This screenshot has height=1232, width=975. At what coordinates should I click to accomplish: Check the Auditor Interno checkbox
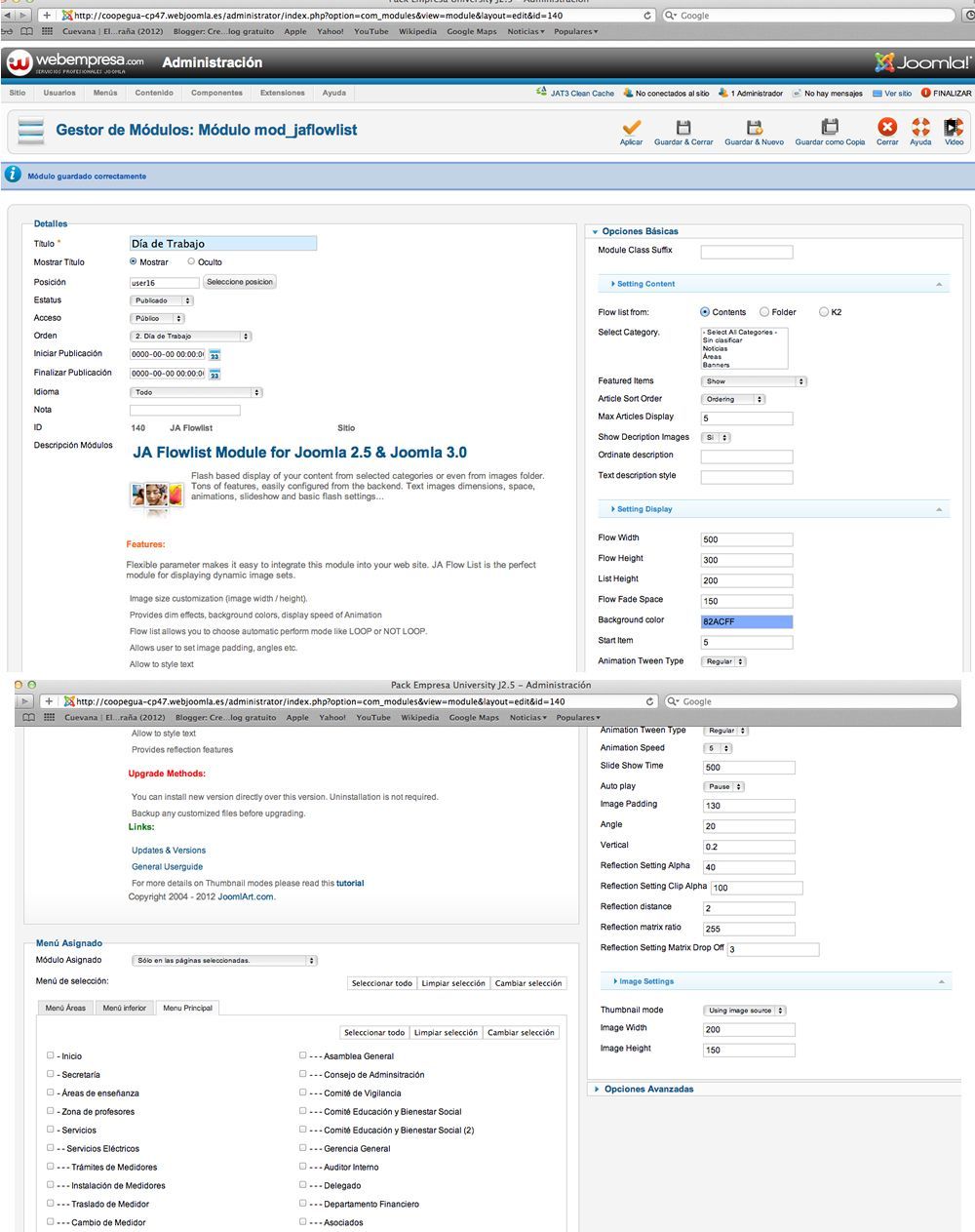303,1167
